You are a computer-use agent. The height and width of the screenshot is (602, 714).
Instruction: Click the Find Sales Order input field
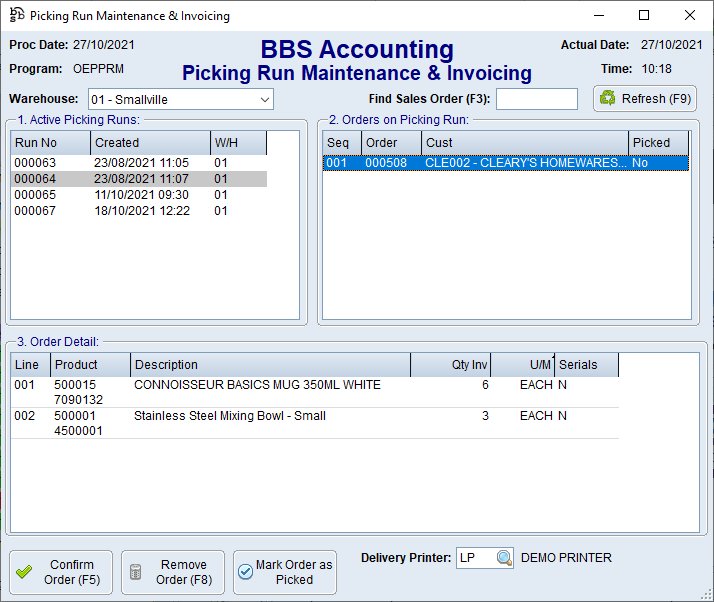point(536,99)
